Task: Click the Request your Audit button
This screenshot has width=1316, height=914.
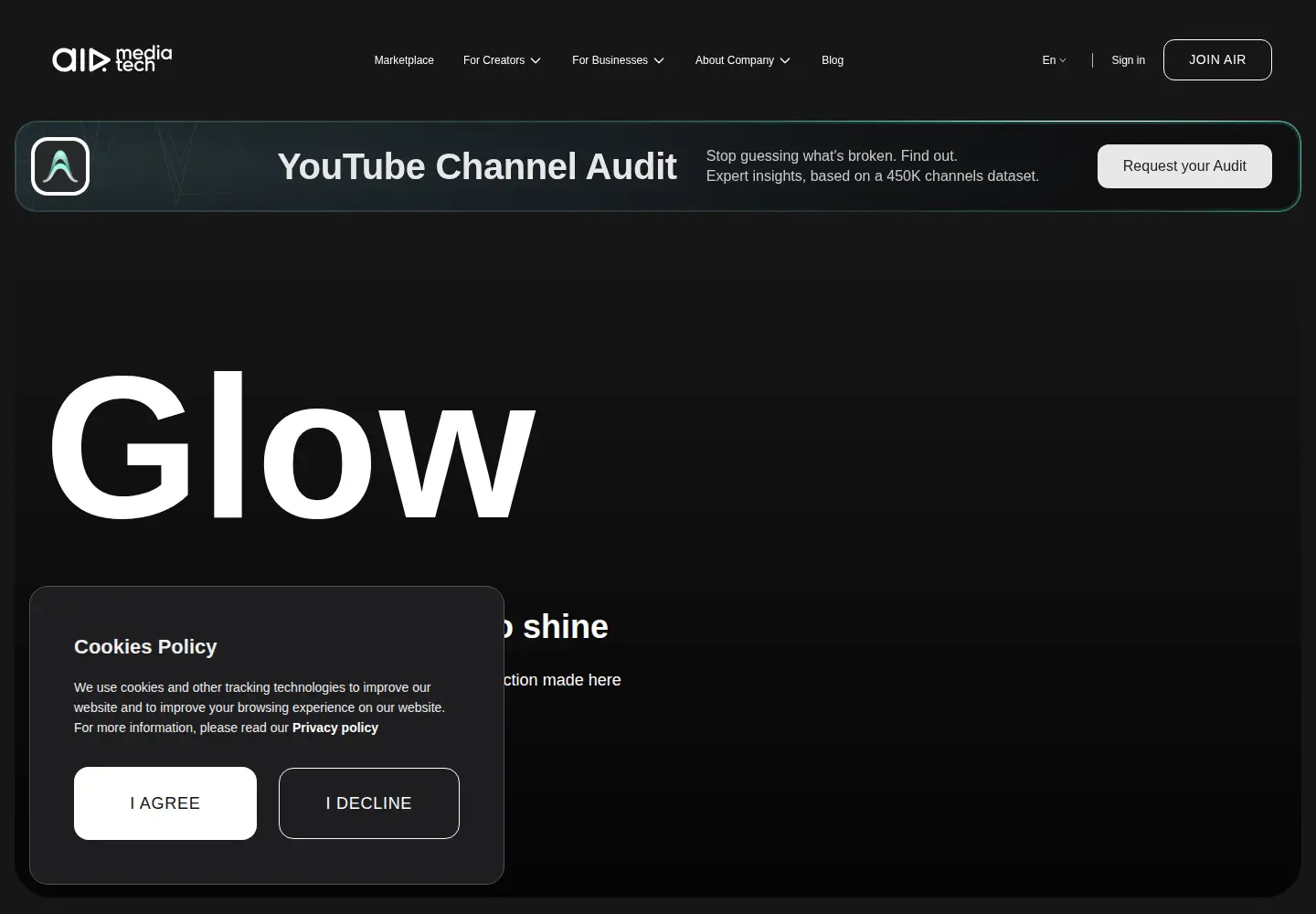Action: (1184, 166)
